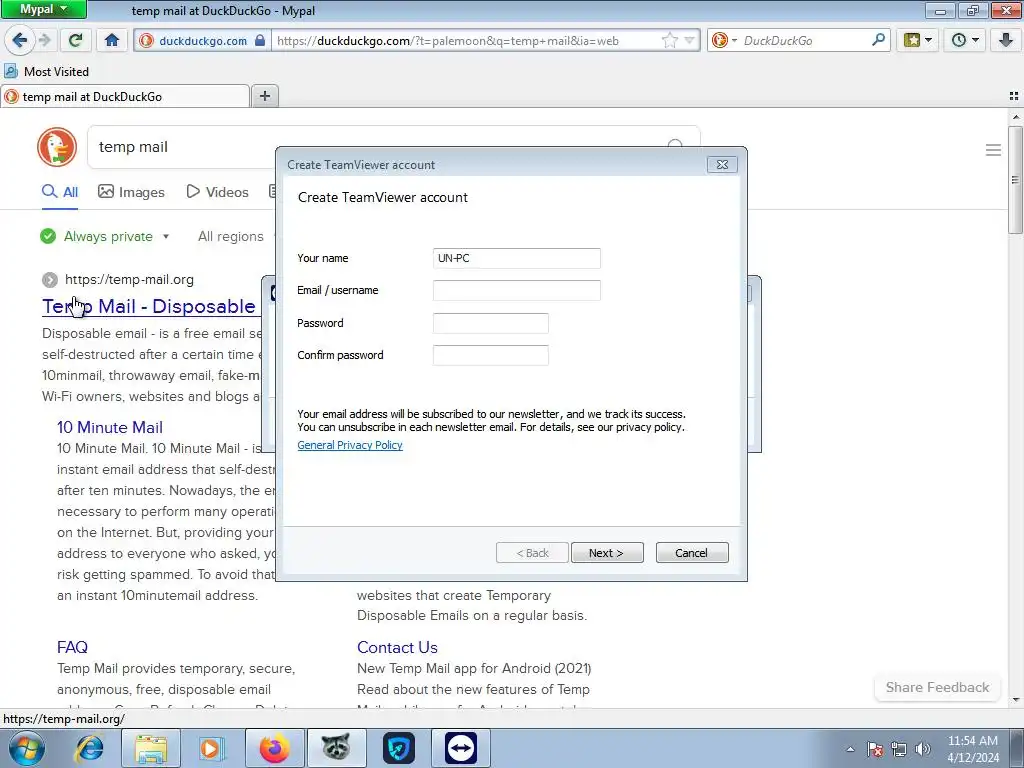This screenshot has height=768, width=1024.
Task: Open the Action Center flag icon
Action: pos(875,750)
